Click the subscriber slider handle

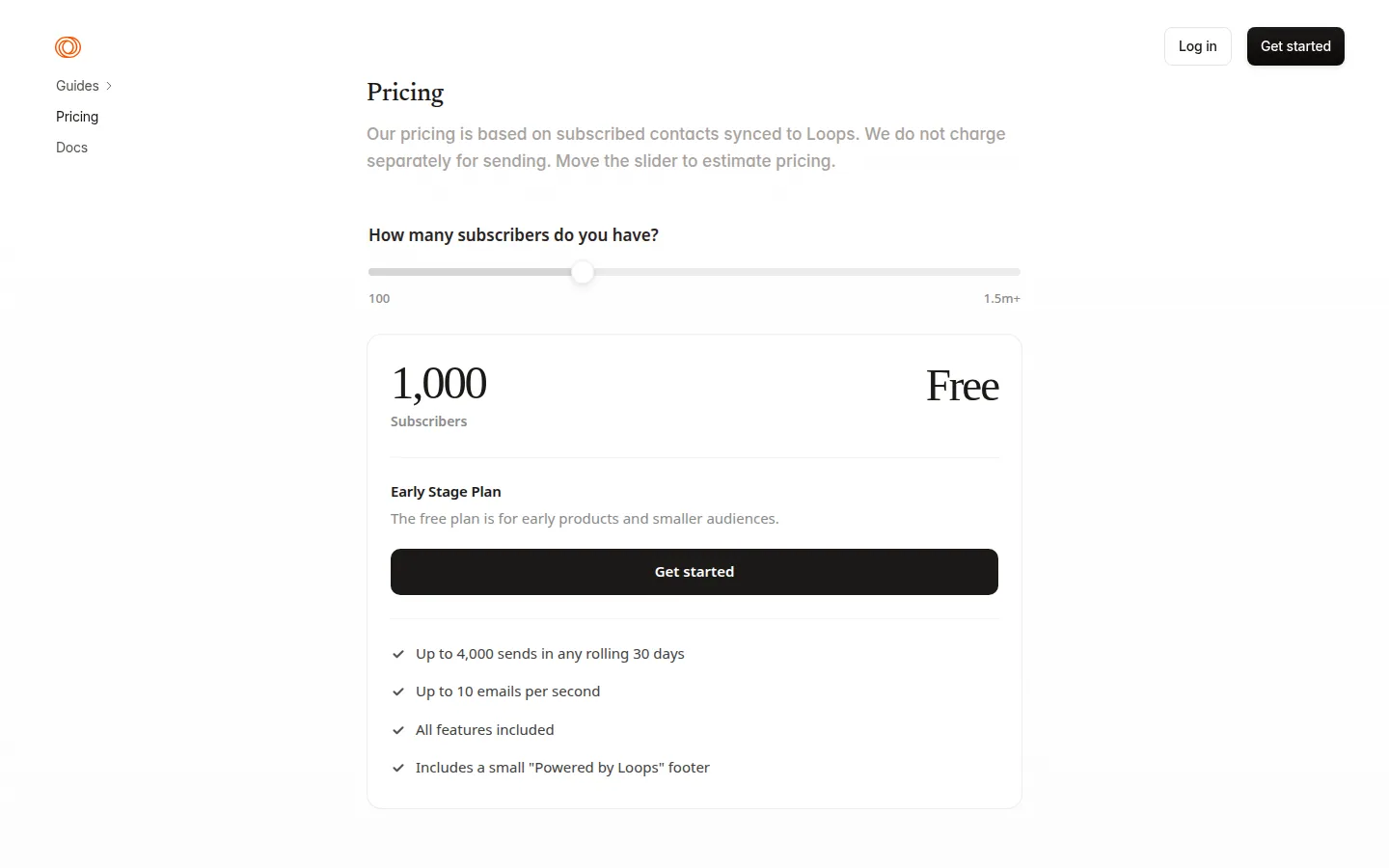tap(583, 272)
